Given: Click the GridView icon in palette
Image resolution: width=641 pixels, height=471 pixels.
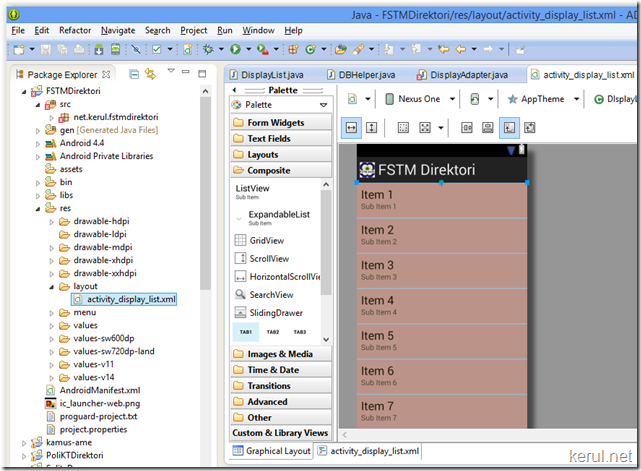Looking at the screenshot, I should click(x=240, y=240).
